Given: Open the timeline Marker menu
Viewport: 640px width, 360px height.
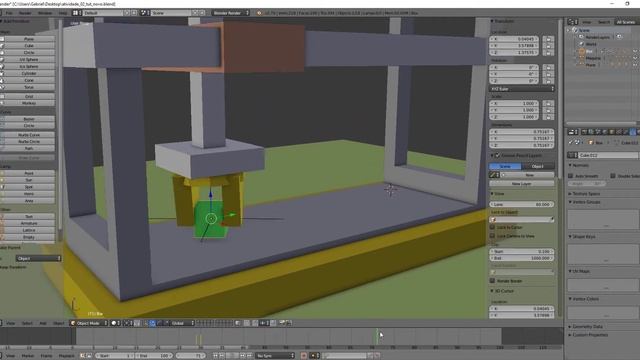Looking at the screenshot, I should coord(28,356).
